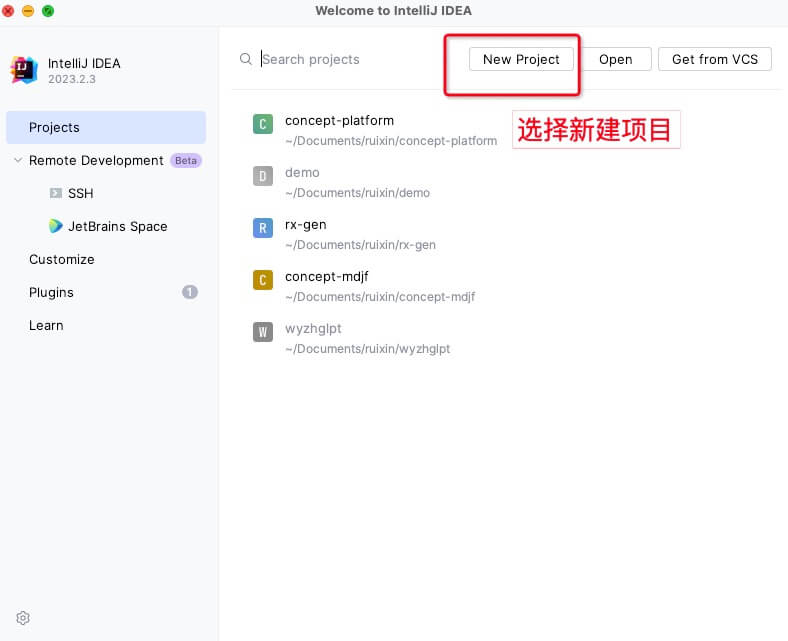Select the Projects tab in sidebar

coord(106,128)
